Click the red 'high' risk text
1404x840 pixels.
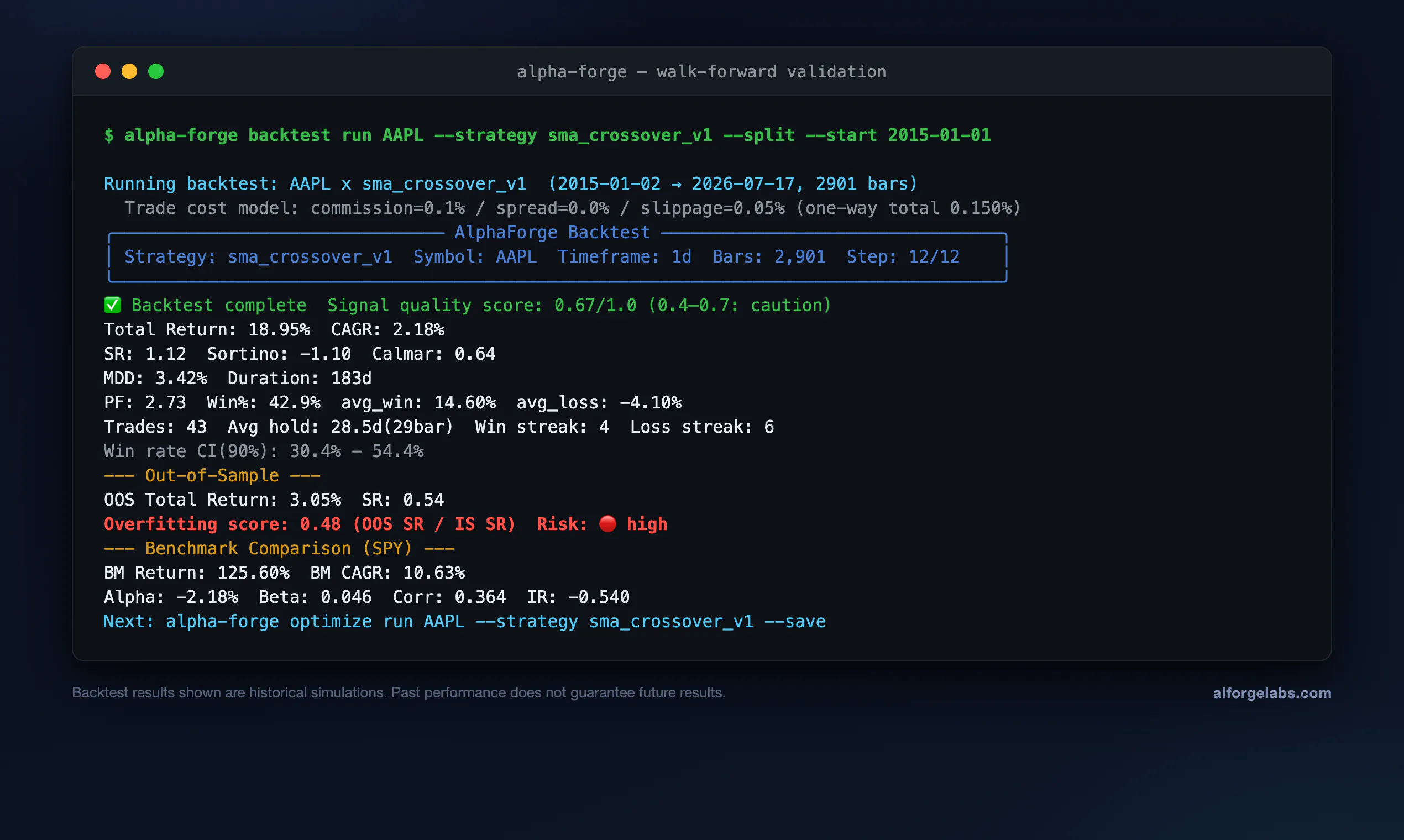click(647, 524)
